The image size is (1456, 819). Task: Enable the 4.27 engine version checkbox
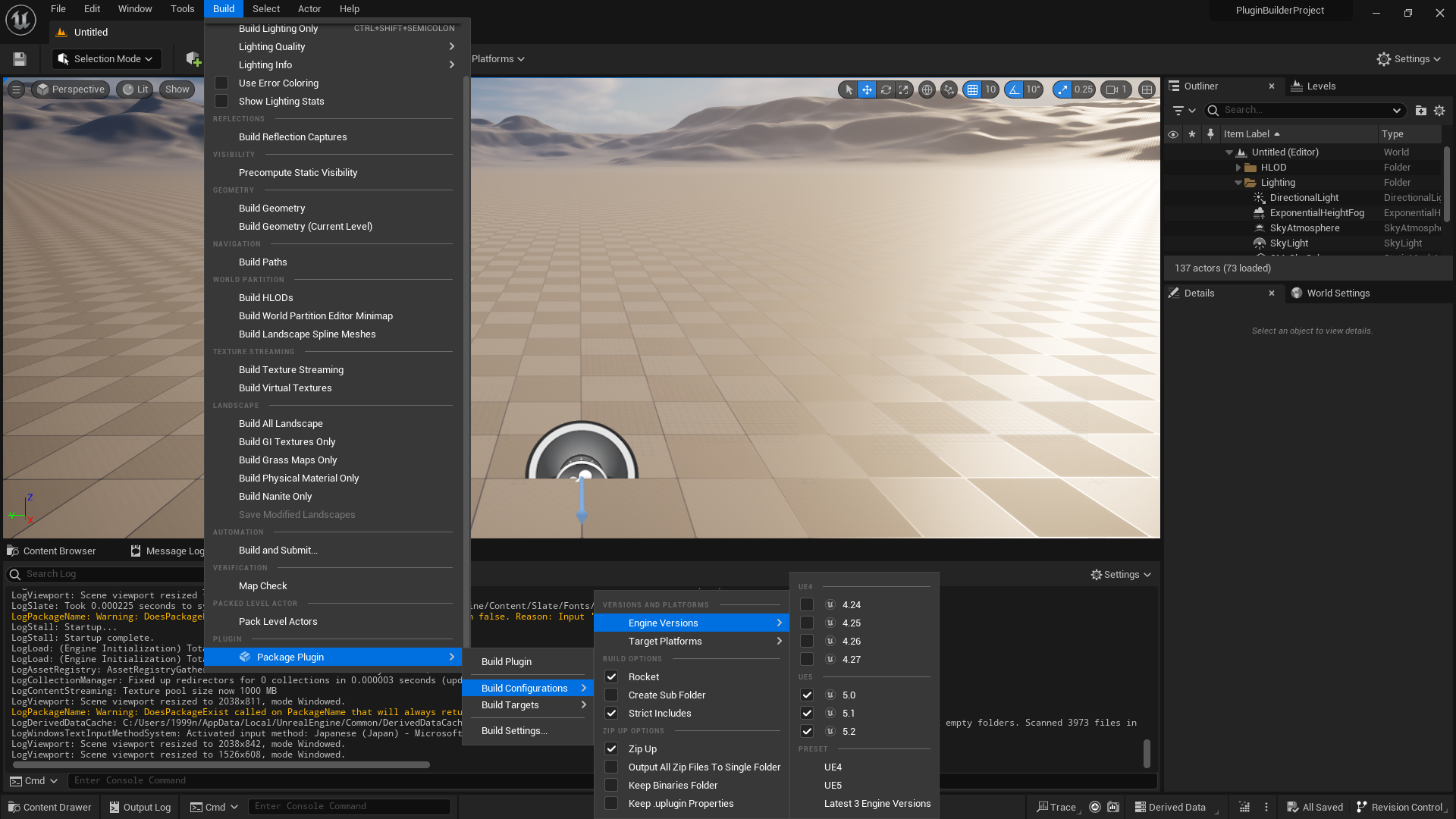pyautogui.click(x=807, y=659)
